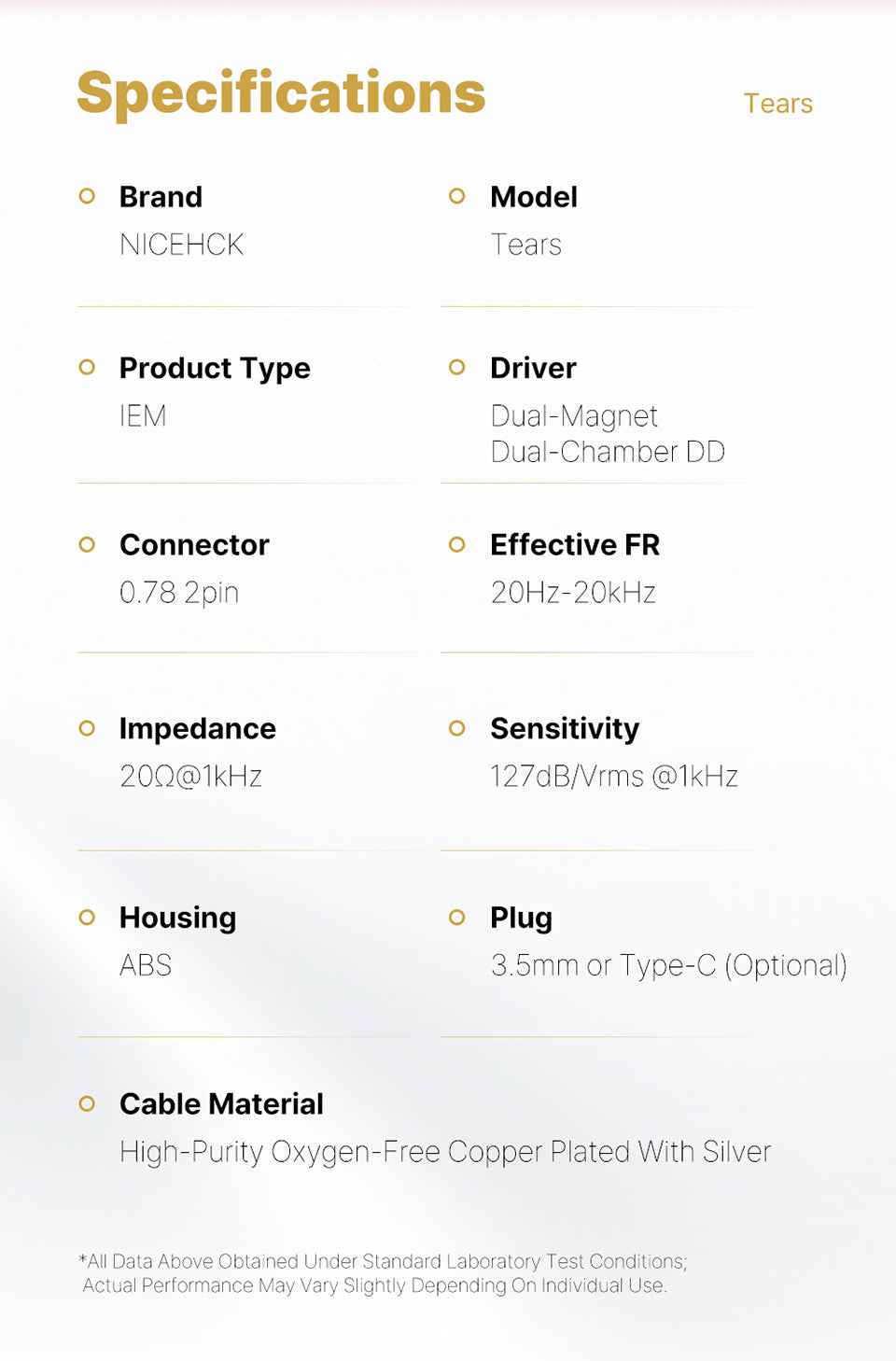This screenshot has width=896, height=1361.
Task: Select the bullet marker next to Sensitivity
Action: [x=456, y=728]
